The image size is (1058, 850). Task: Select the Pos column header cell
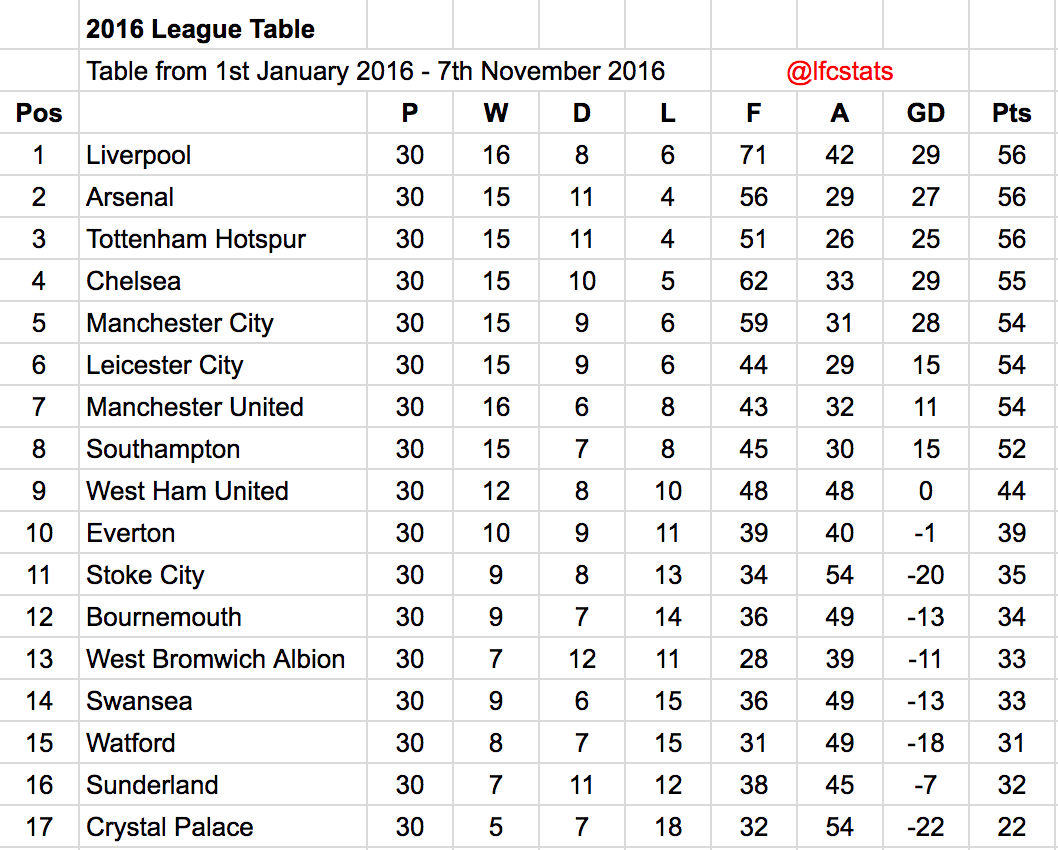[39, 113]
